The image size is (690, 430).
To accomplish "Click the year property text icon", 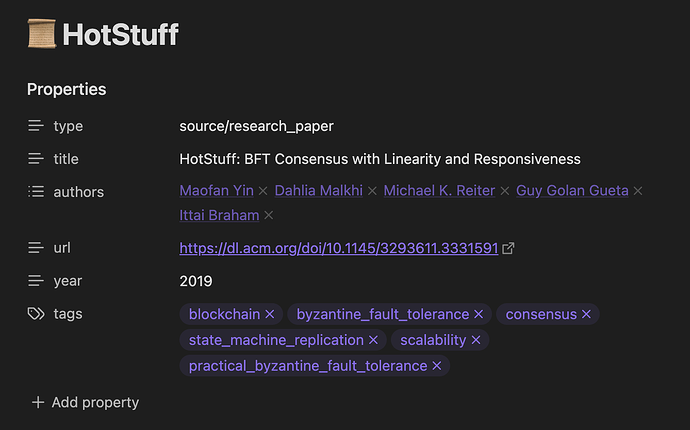I will tap(36, 281).
